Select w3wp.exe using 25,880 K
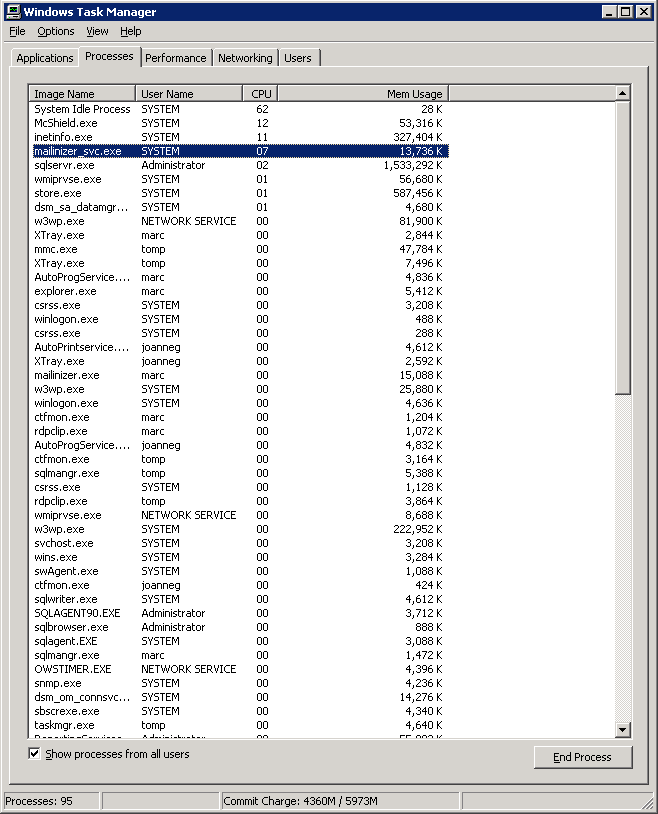Viewport: 658px width, 814px height. click(x=239, y=389)
